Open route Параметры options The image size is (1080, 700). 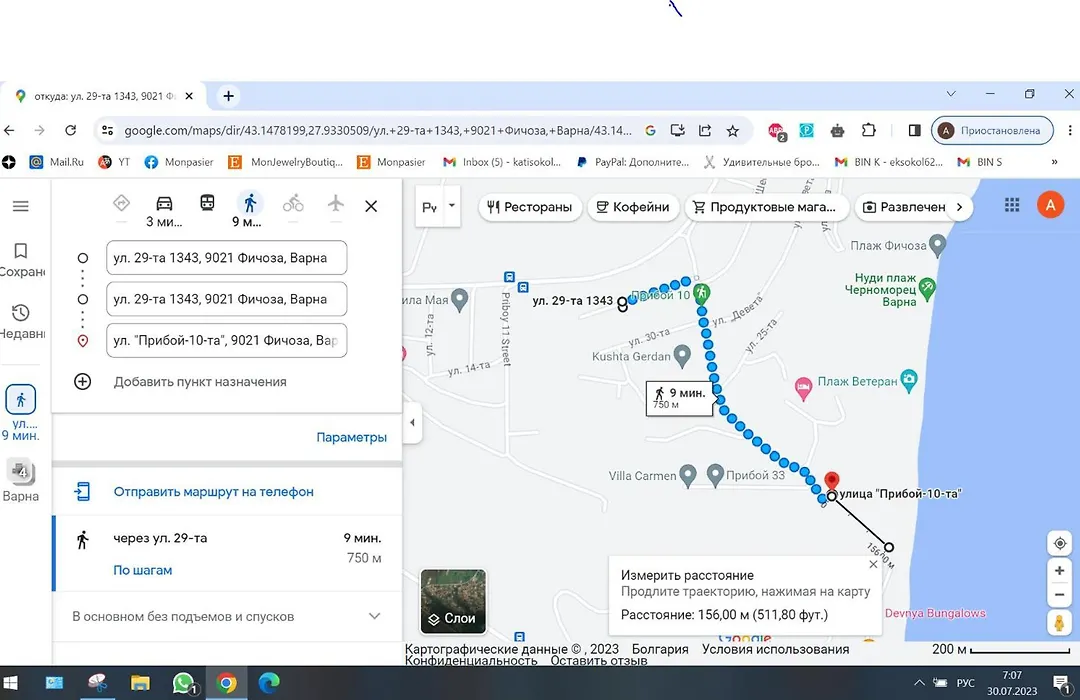[351, 438]
